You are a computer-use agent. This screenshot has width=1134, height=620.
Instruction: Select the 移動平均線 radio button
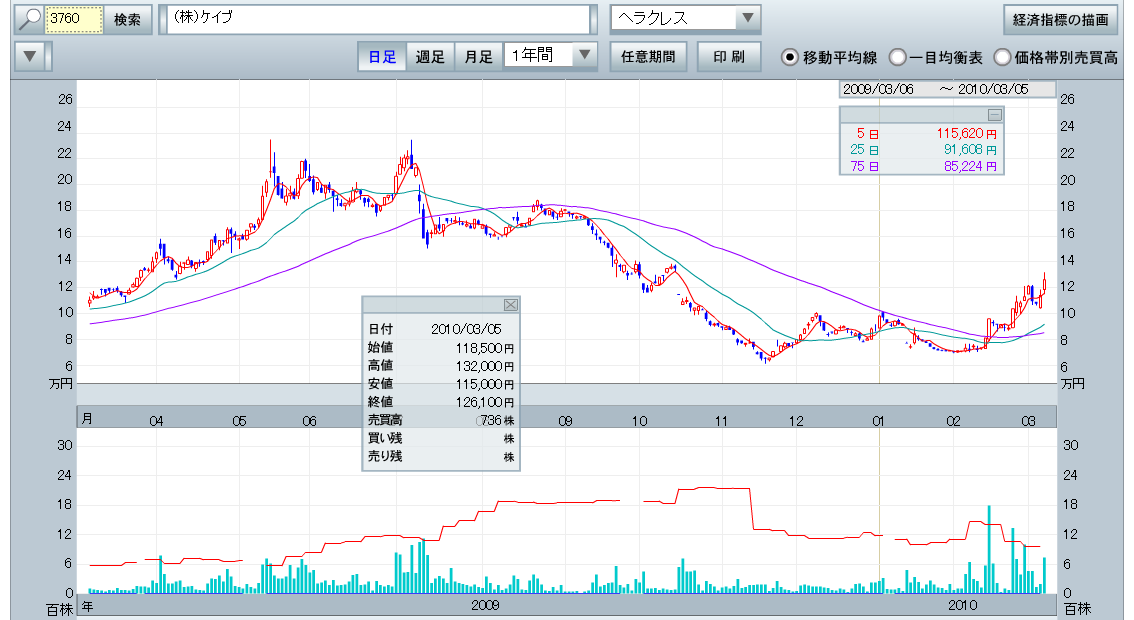tap(790, 57)
